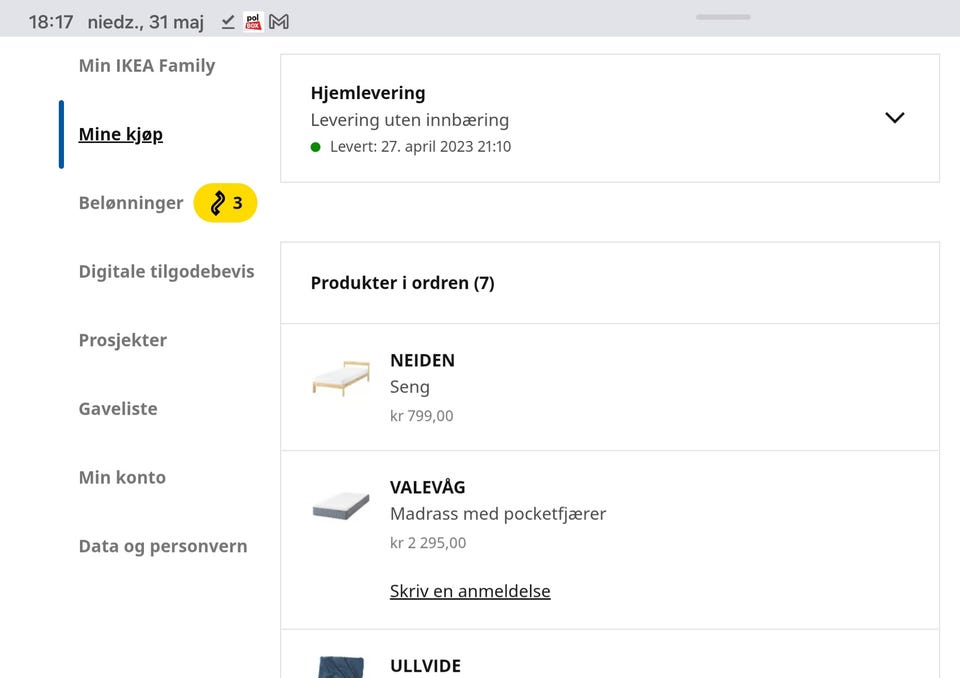Tap the Gmail notification icon in status bar
The height and width of the screenshot is (678, 960).
click(279, 22)
